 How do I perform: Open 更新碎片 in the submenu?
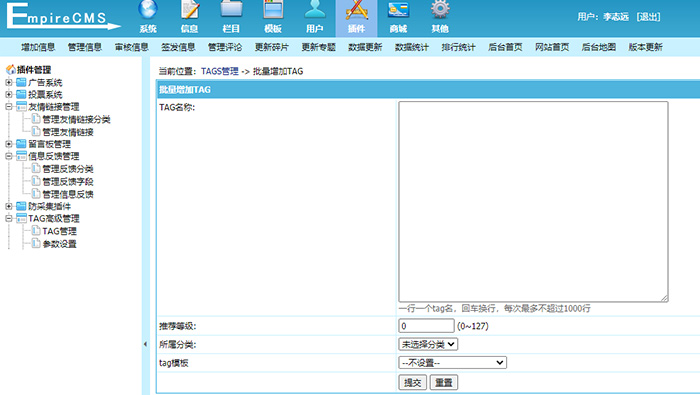coord(272,47)
